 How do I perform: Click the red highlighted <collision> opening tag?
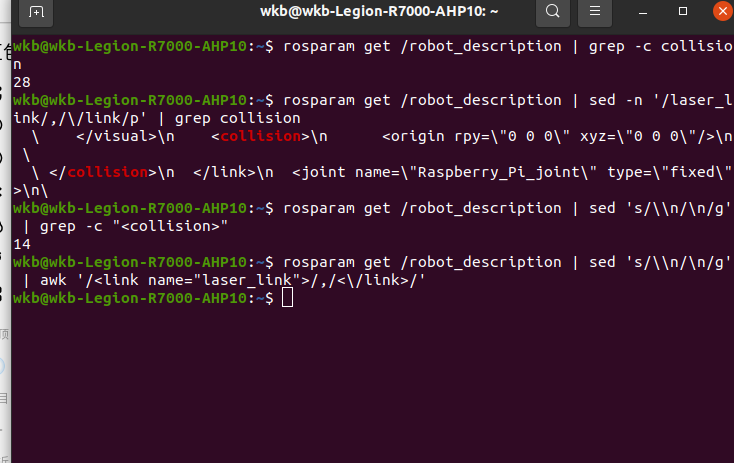click(261, 136)
